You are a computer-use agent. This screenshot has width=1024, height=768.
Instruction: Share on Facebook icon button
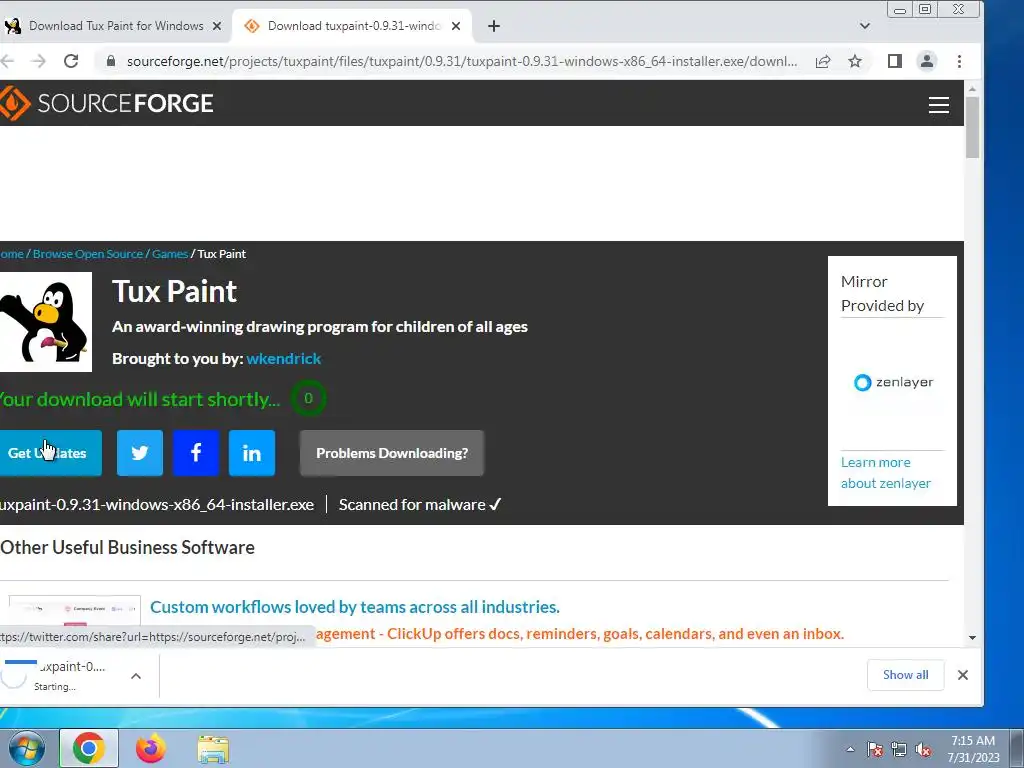click(196, 453)
